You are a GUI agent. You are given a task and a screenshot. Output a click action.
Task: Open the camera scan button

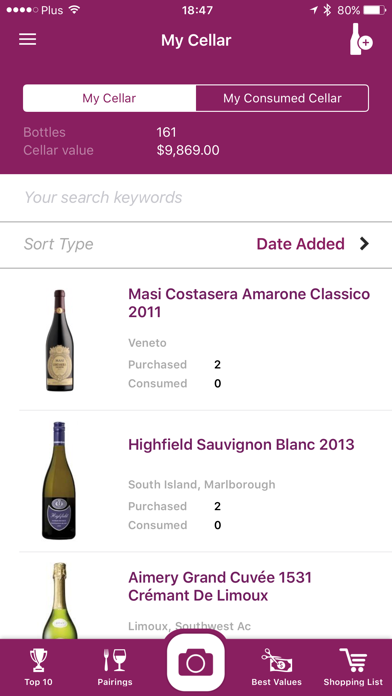point(196,663)
